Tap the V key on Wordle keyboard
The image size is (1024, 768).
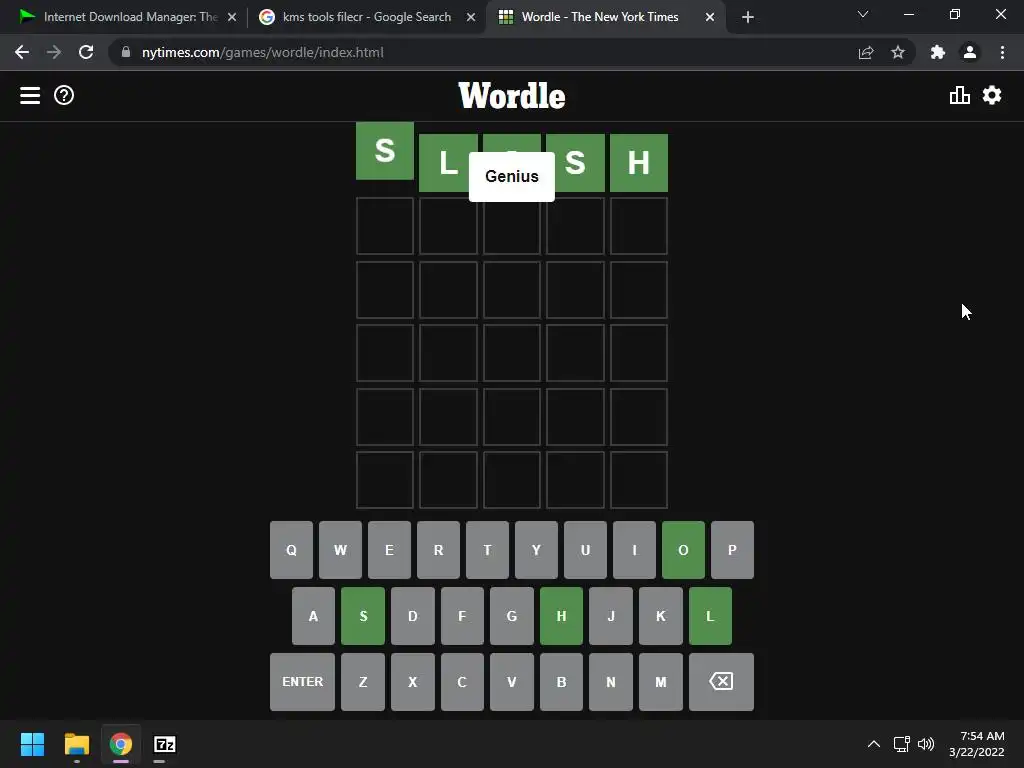(512, 682)
